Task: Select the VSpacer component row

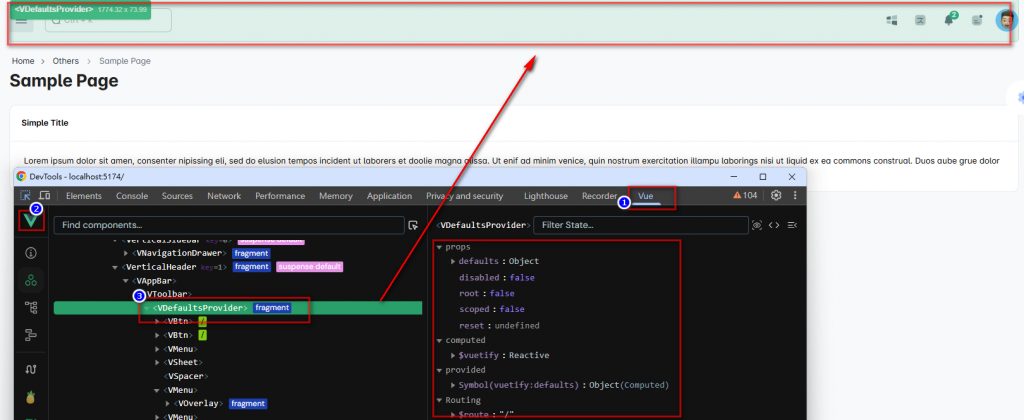Action: click(x=185, y=376)
